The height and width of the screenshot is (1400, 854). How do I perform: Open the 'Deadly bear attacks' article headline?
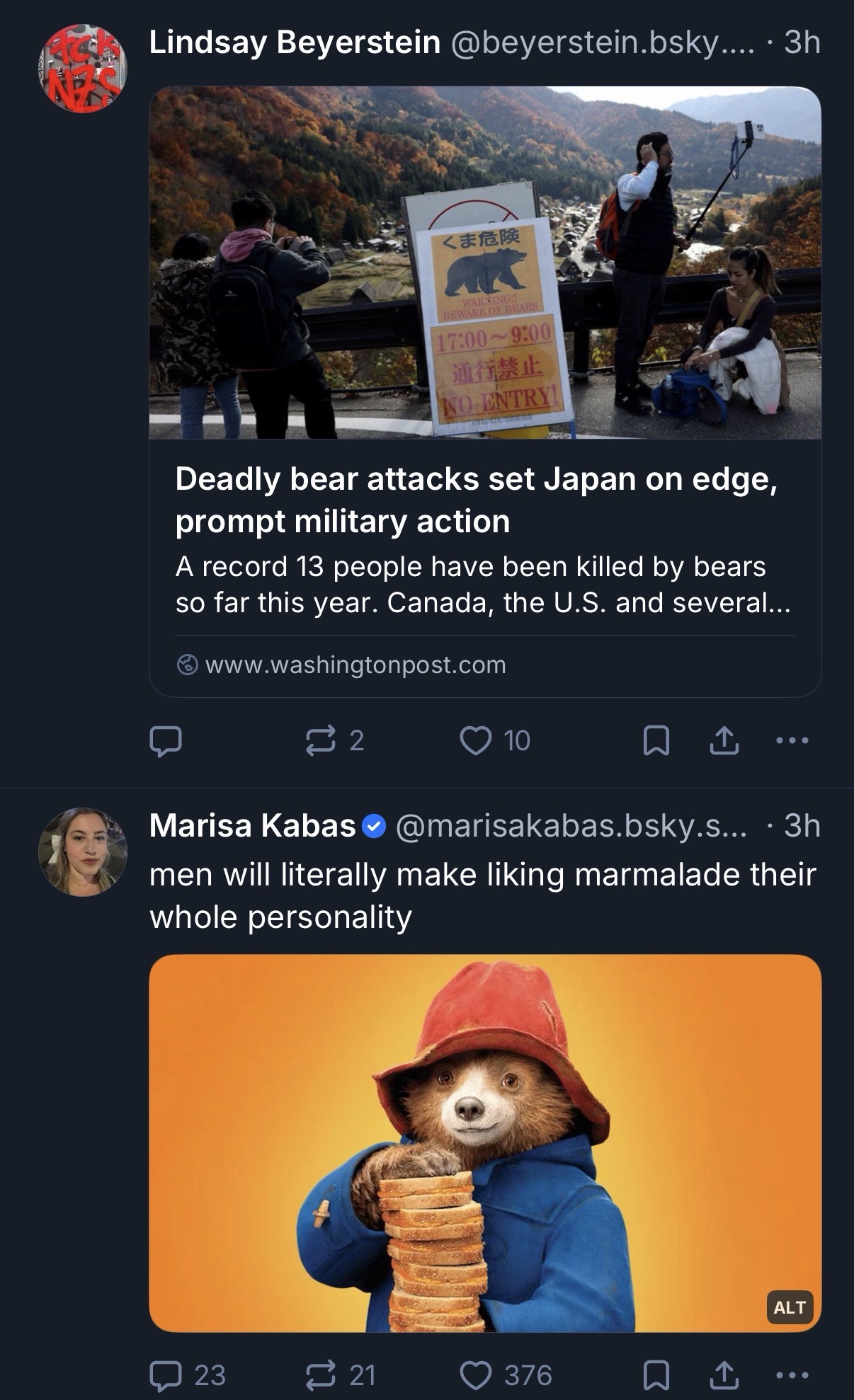click(476, 500)
